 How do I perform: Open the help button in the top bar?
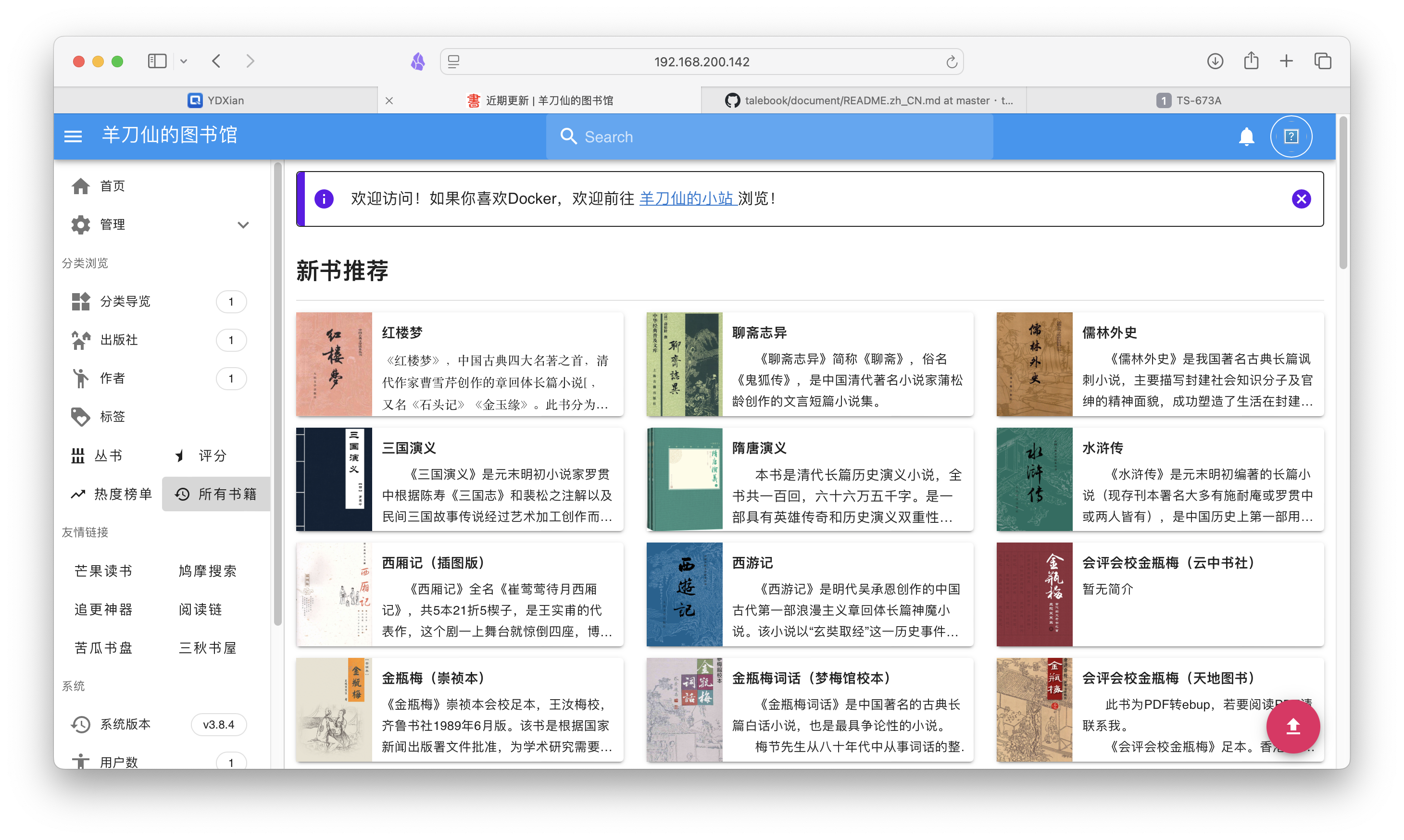click(x=1292, y=136)
